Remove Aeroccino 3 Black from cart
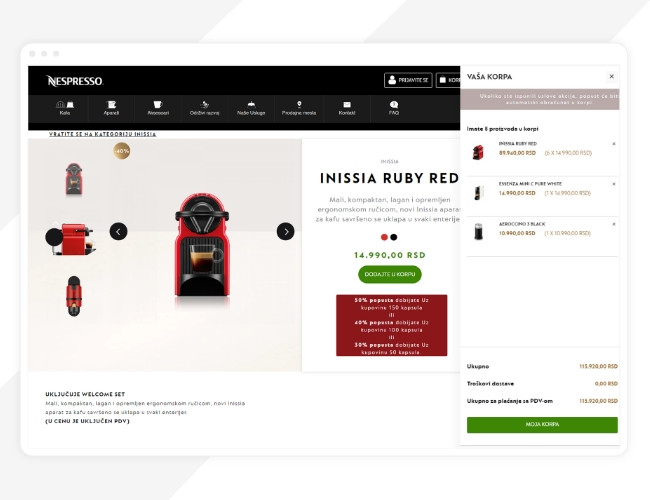 coord(614,224)
